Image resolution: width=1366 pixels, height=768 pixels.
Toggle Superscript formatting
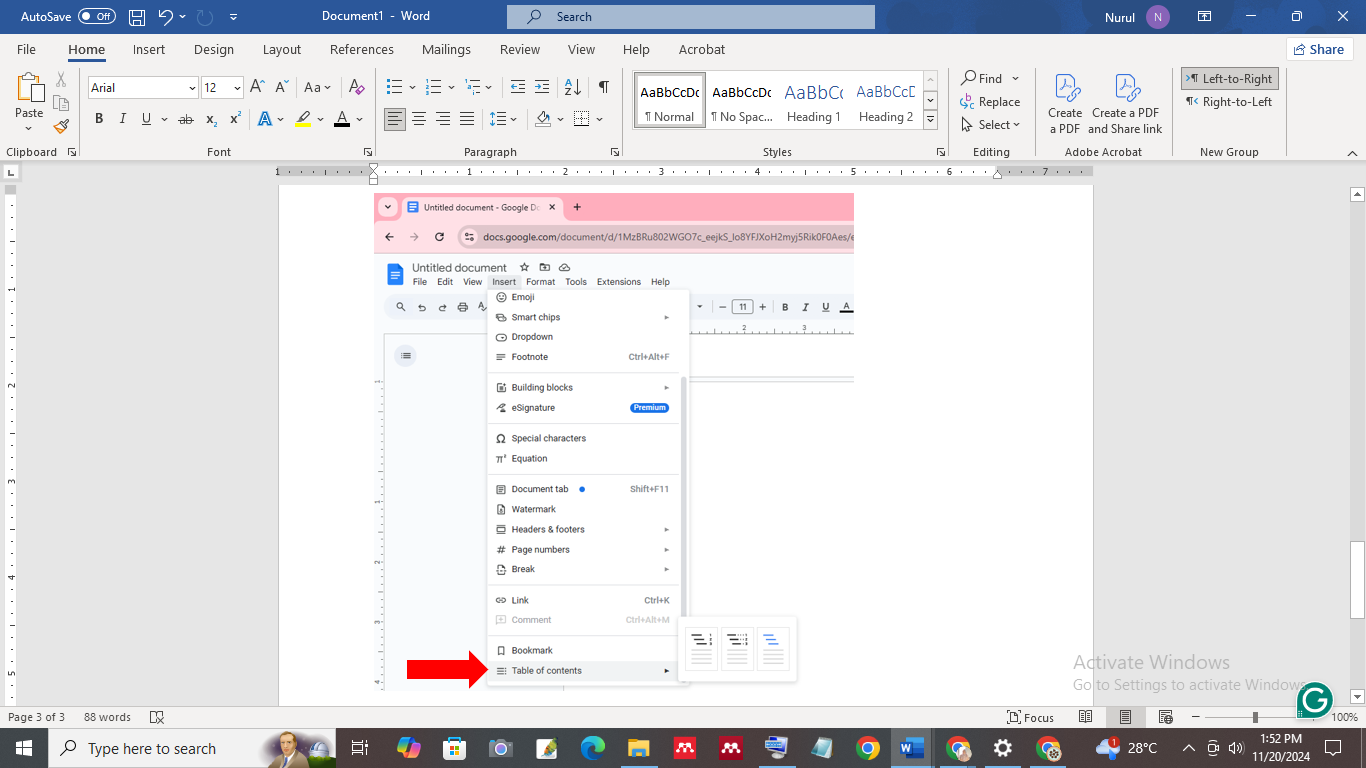235,119
